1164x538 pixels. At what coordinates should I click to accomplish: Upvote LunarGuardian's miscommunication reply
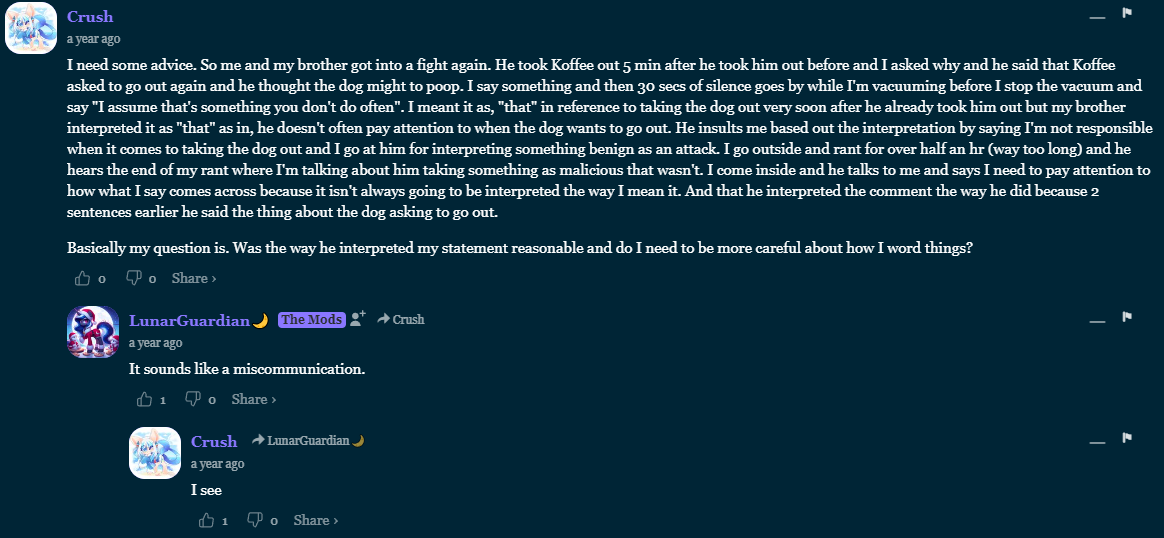[x=144, y=399]
